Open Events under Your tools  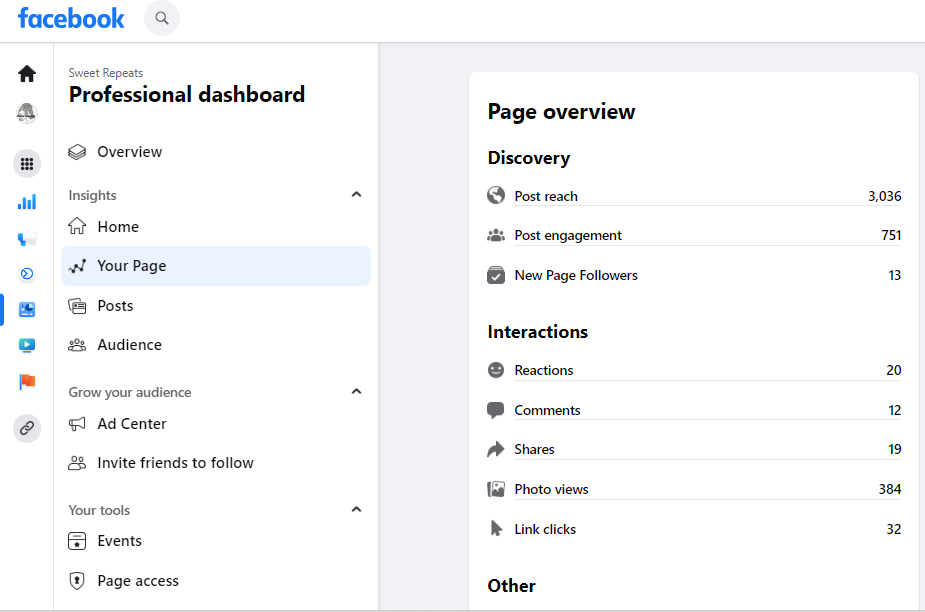tap(119, 541)
